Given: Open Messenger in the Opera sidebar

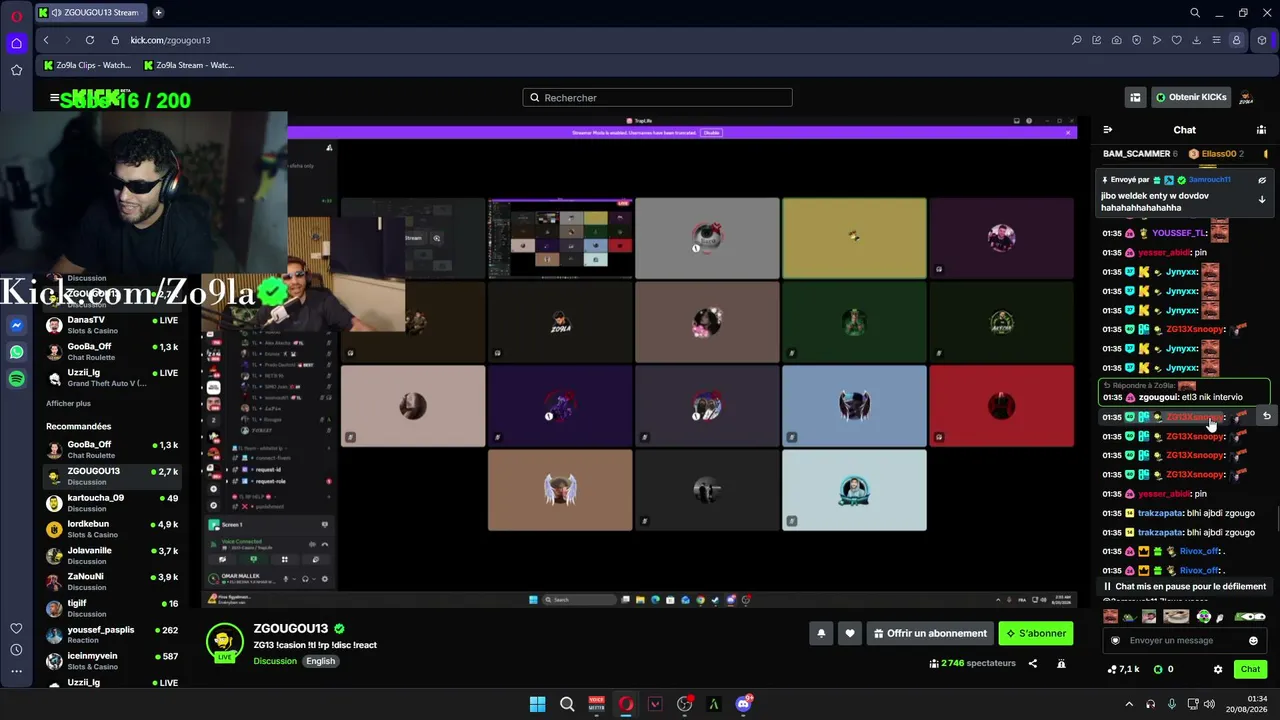Looking at the screenshot, I should 16,325.
